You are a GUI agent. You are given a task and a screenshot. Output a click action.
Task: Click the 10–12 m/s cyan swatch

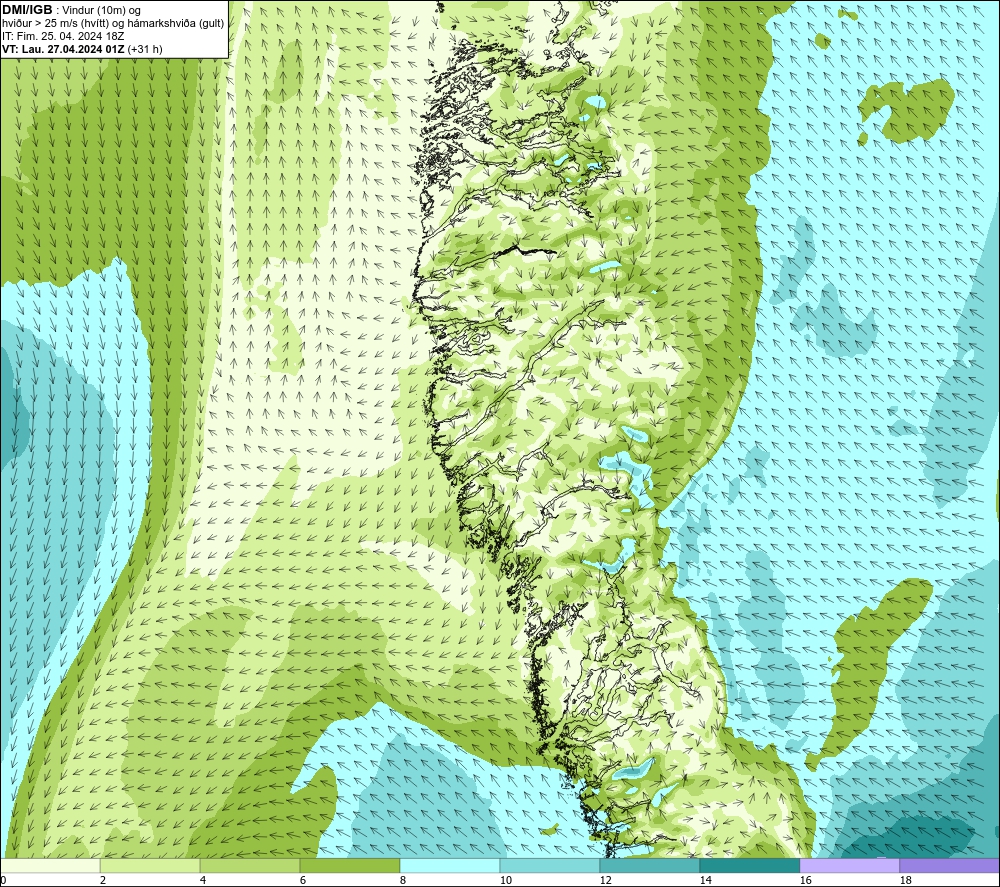pyautogui.click(x=550, y=865)
